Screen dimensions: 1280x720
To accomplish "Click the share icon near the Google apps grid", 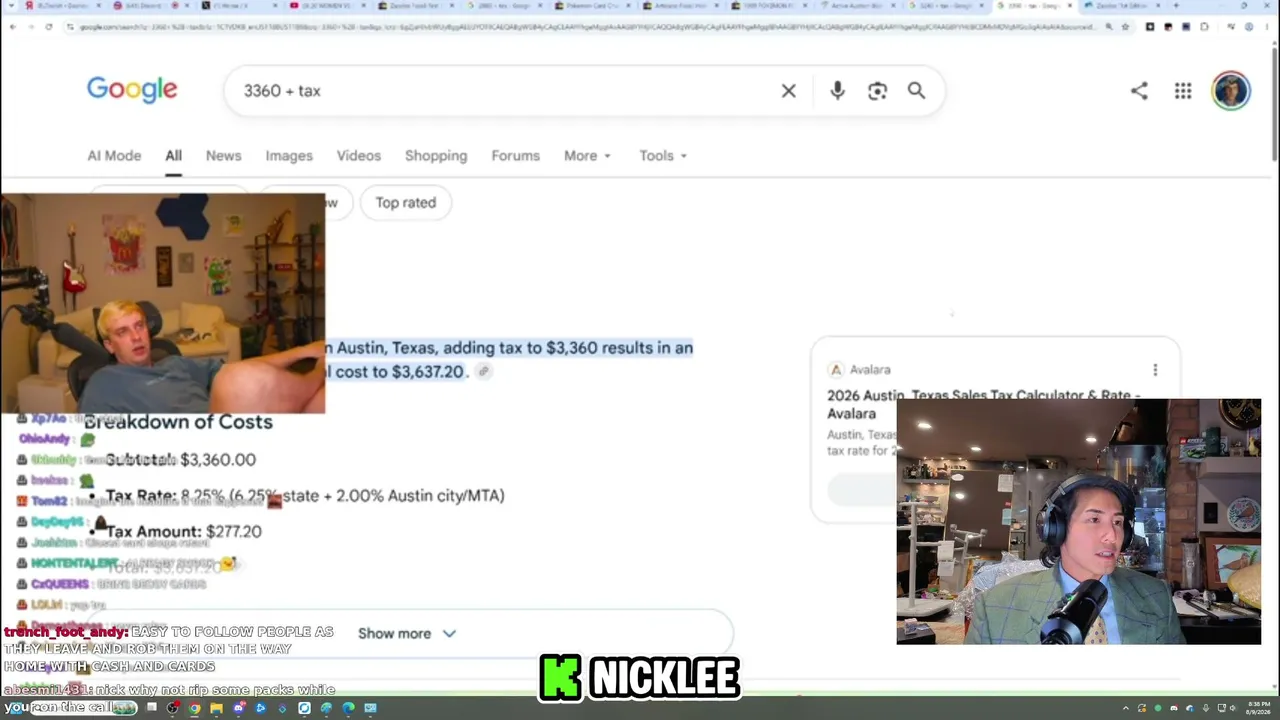I will tap(1139, 91).
